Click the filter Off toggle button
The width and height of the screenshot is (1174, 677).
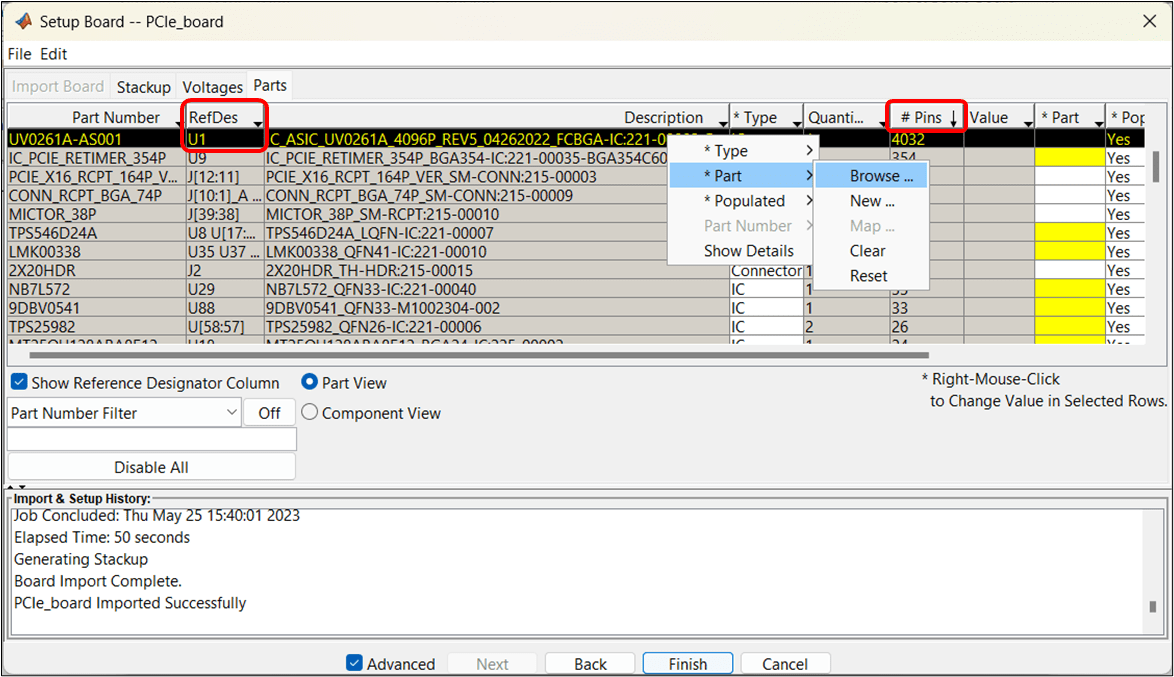tap(269, 413)
